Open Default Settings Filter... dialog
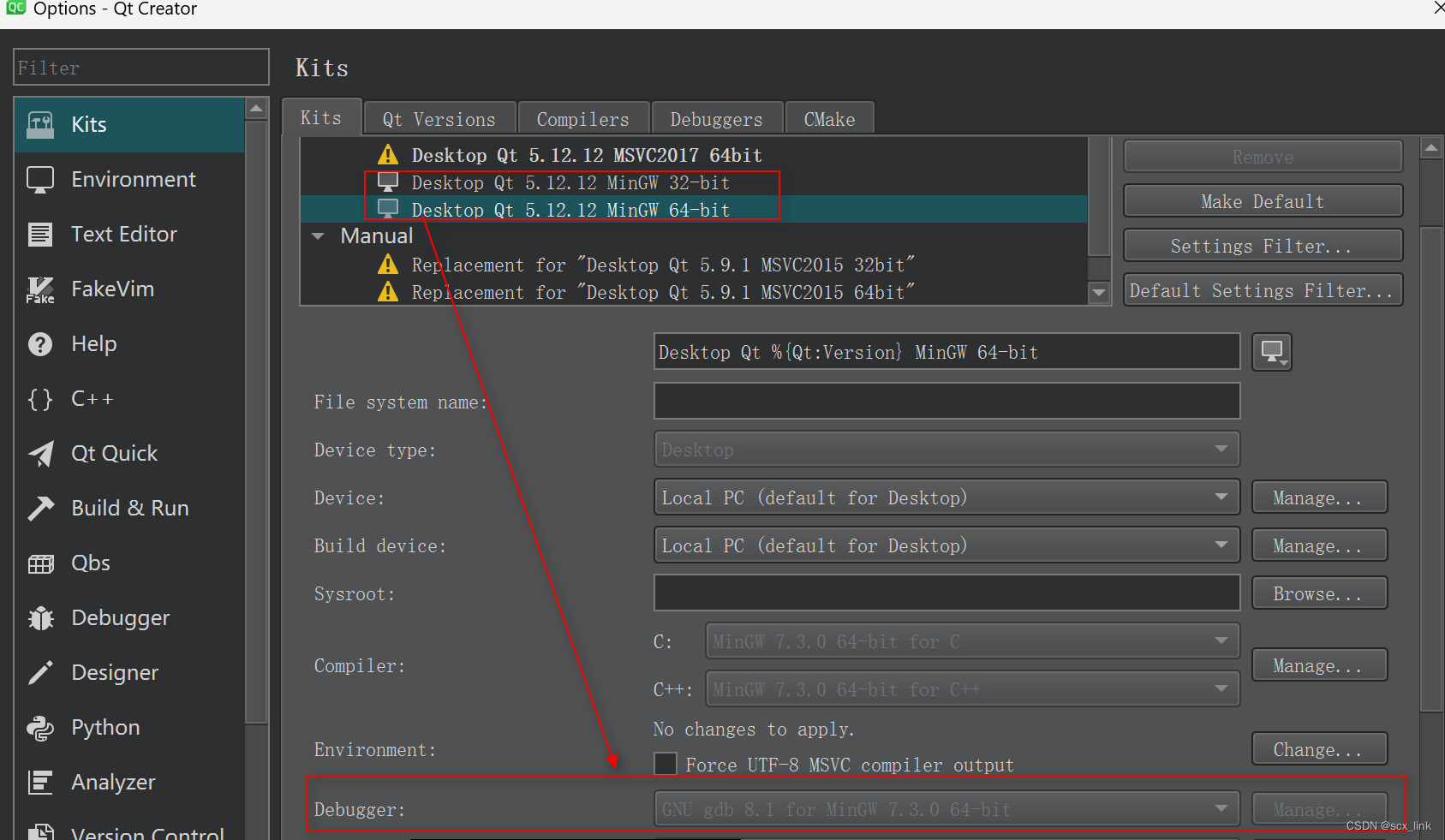This screenshot has width=1445, height=840. pos(1263,290)
